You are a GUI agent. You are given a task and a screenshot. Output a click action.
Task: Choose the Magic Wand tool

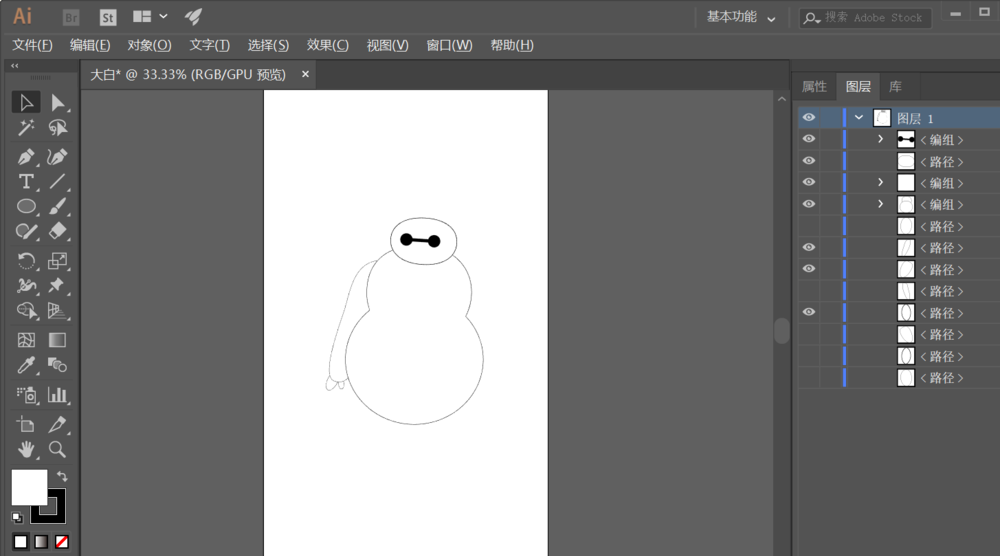coord(26,128)
